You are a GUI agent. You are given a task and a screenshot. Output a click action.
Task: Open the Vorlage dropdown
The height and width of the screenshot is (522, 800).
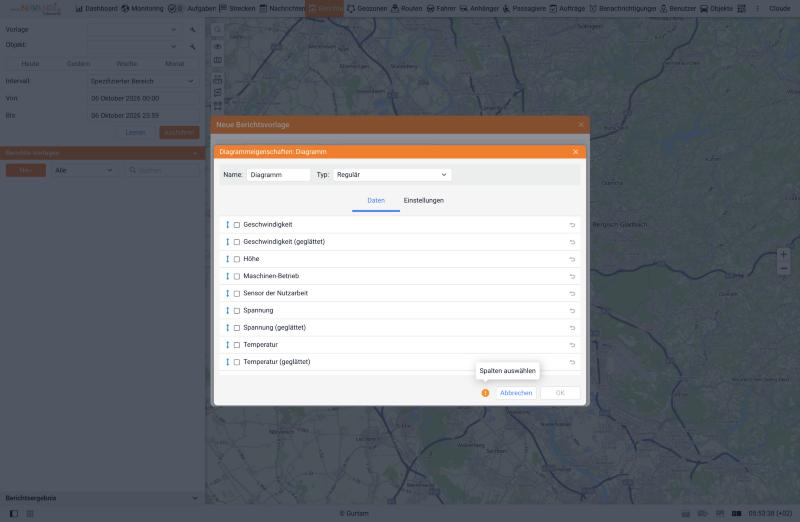pyautogui.click(x=133, y=30)
